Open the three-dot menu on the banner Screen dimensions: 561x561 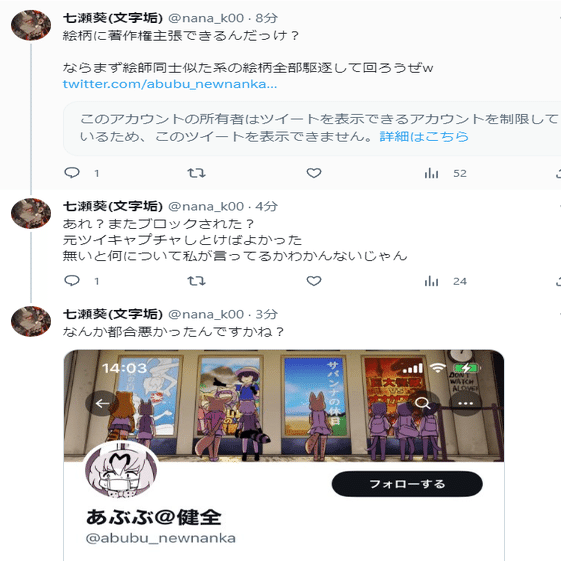[465, 403]
